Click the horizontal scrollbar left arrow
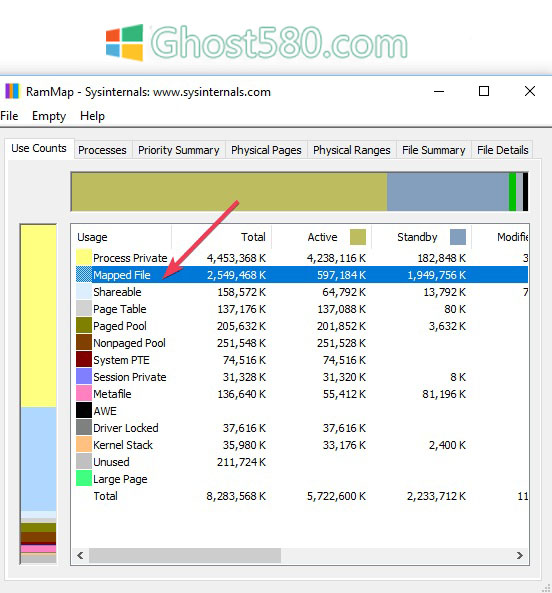The height and width of the screenshot is (593, 552). coord(80,555)
